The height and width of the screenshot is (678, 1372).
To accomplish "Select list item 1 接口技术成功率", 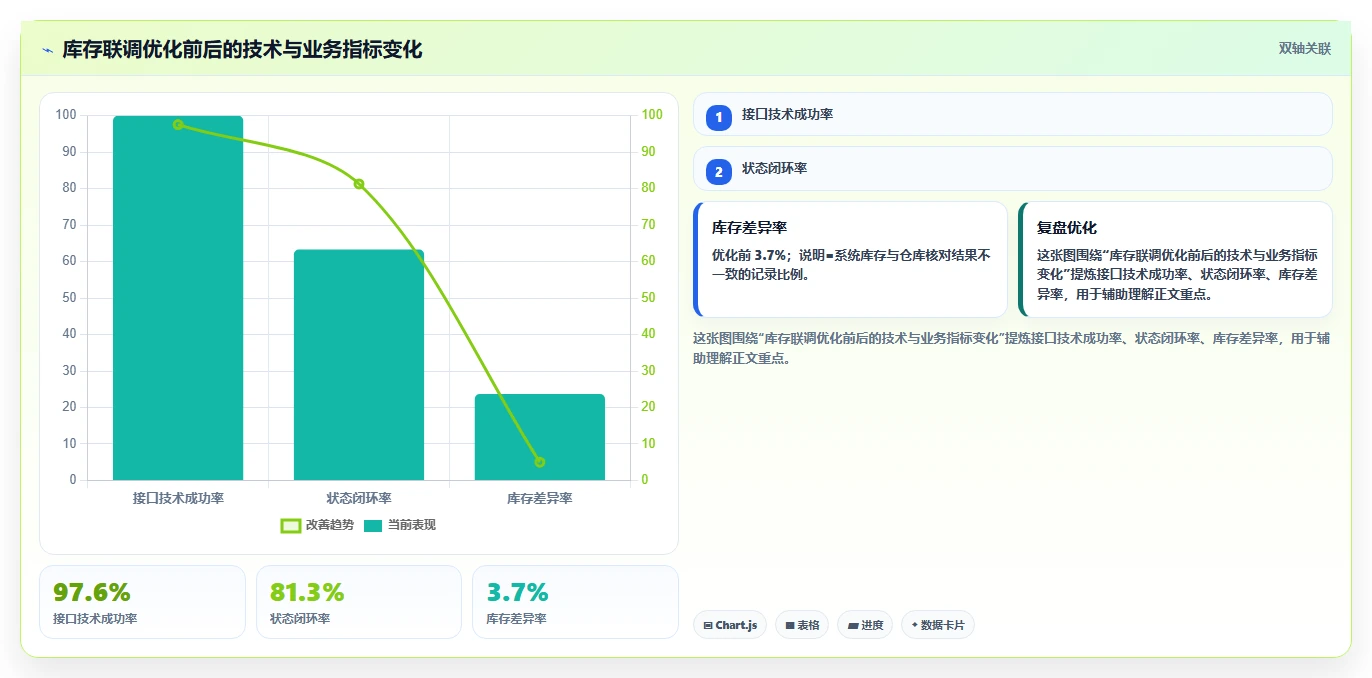I will tap(1012, 114).
